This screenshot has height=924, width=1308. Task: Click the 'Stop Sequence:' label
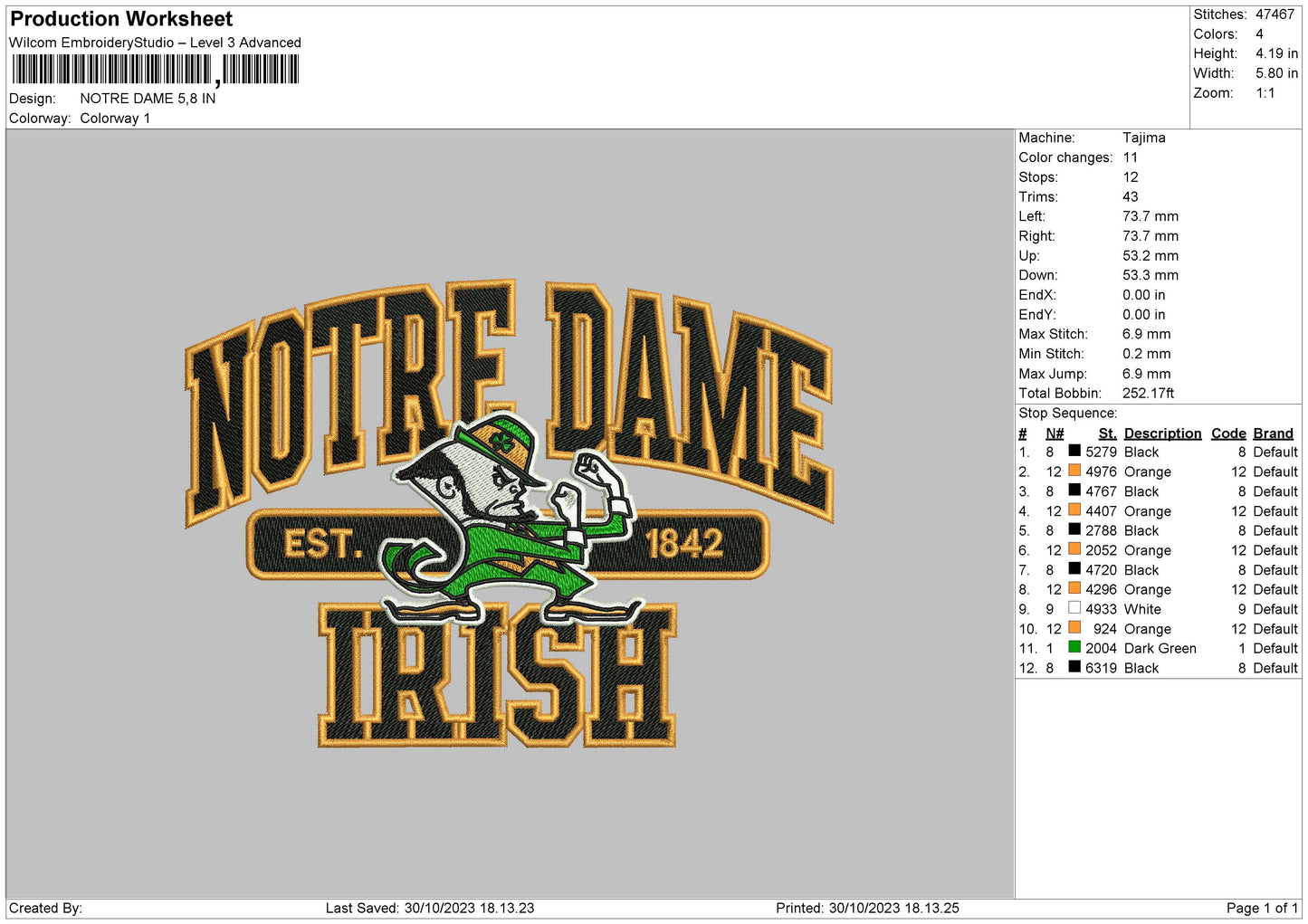pyautogui.click(x=1068, y=414)
